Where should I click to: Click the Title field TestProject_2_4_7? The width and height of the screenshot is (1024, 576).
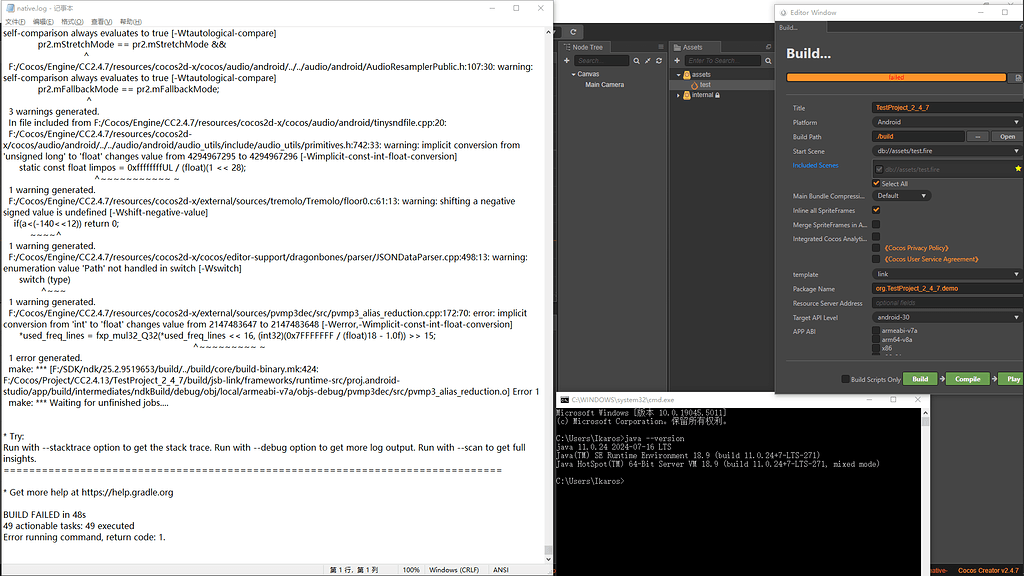947,108
